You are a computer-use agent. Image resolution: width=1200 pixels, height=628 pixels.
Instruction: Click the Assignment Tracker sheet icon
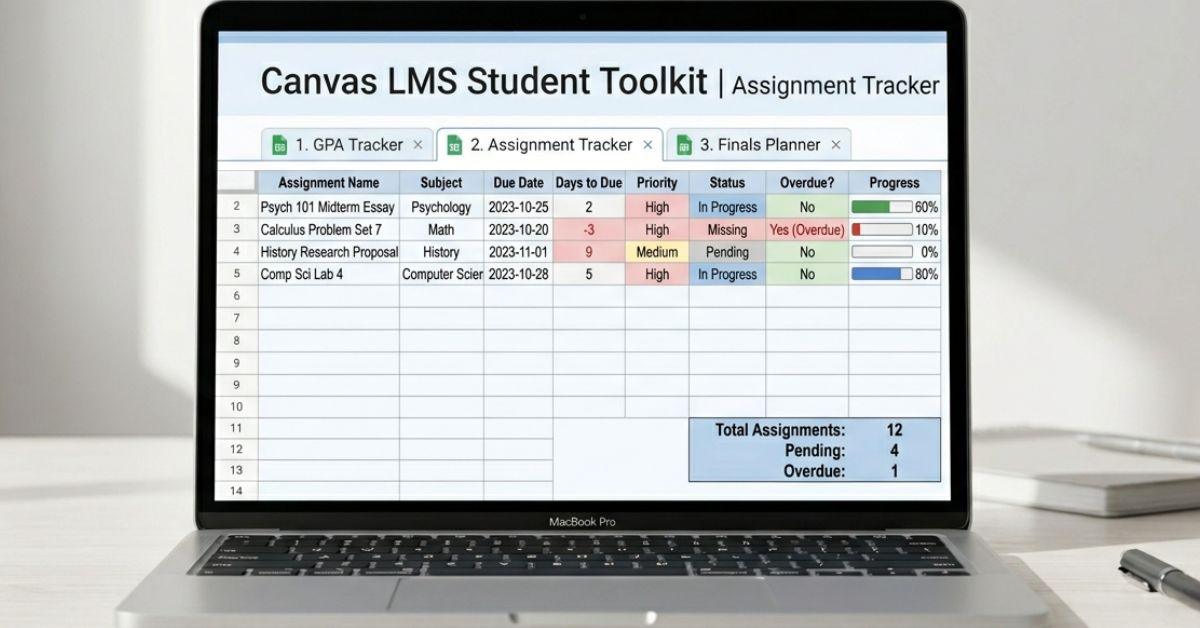[x=454, y=146]
